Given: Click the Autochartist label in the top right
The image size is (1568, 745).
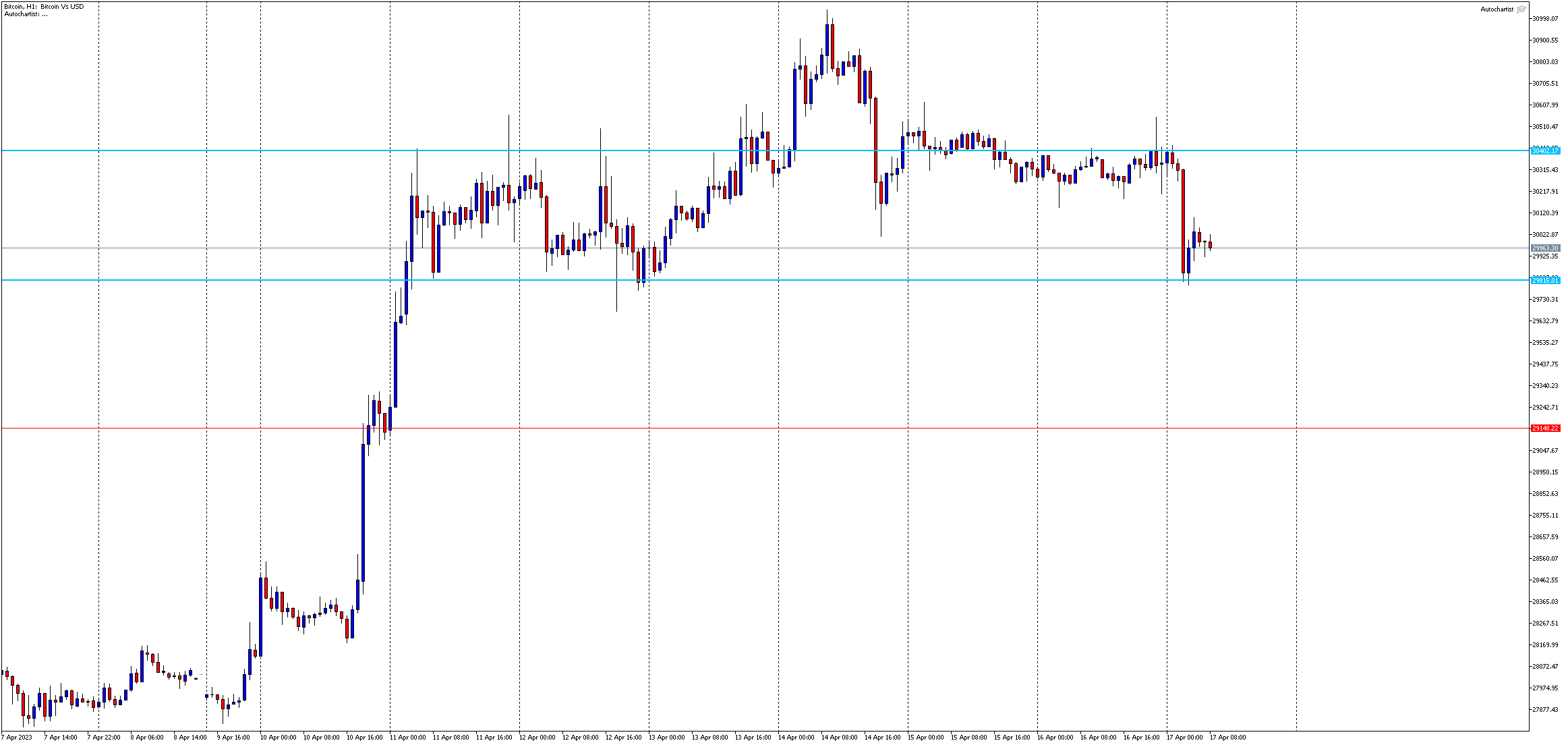Looking at the screenshot, I should (1497, 9).
